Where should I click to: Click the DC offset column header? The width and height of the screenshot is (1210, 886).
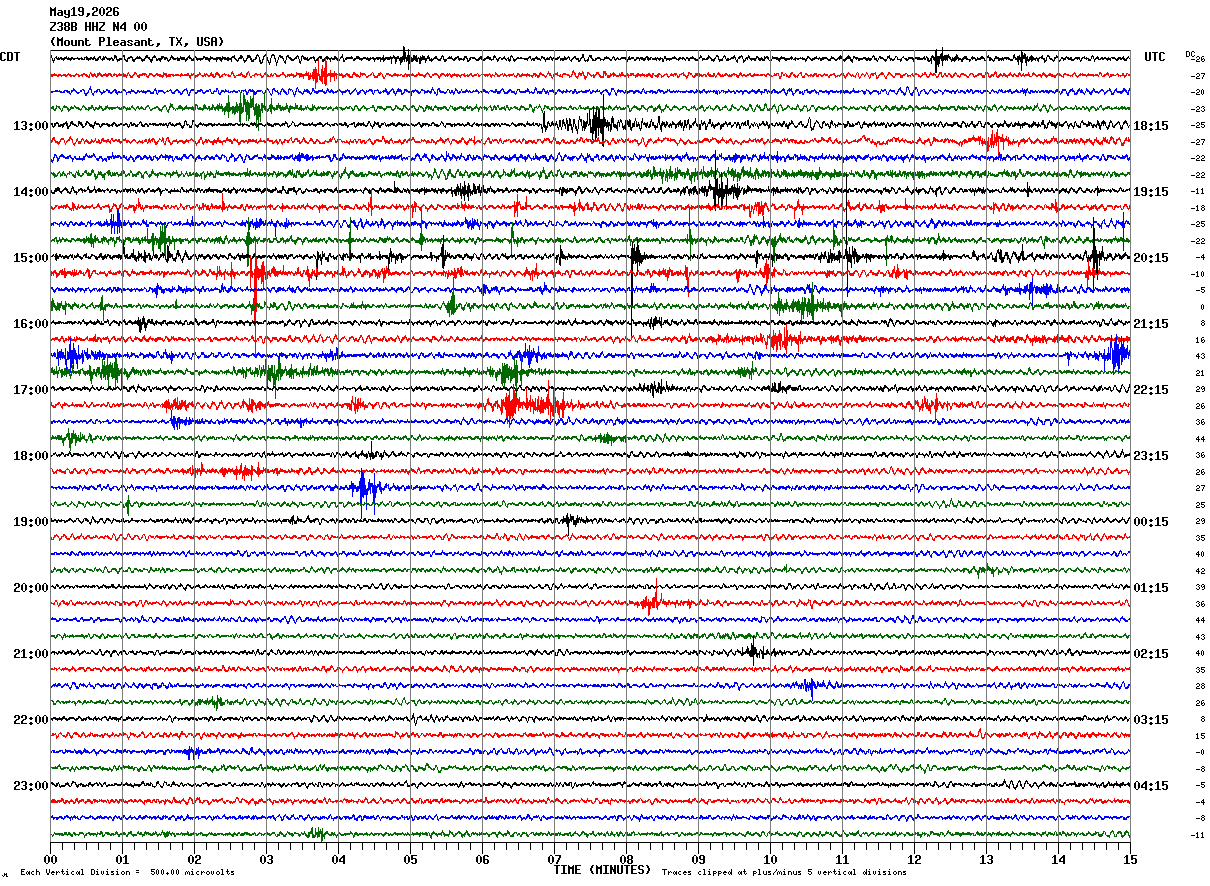tap(1191, 54)
